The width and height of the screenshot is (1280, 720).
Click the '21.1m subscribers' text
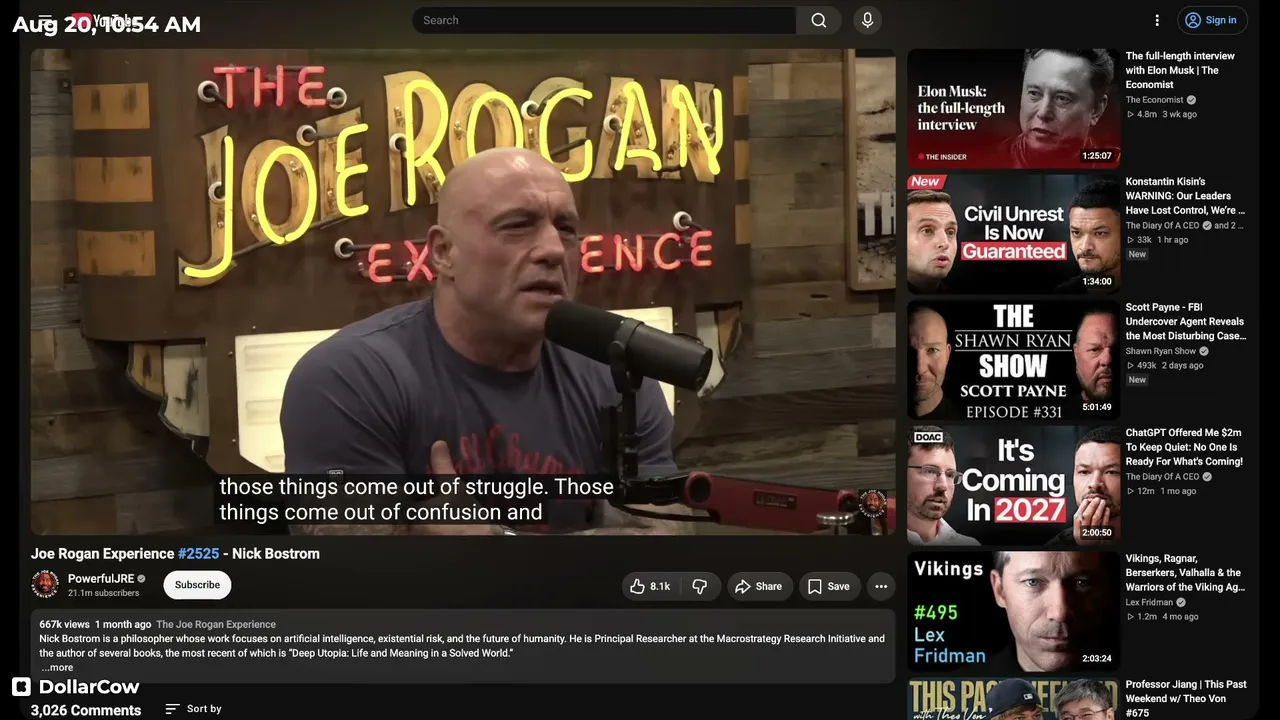[103, 593]
